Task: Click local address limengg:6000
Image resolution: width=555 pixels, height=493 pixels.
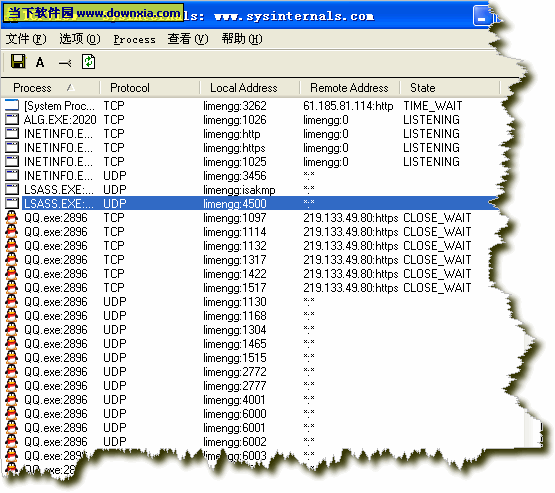Action: (235, 414)
